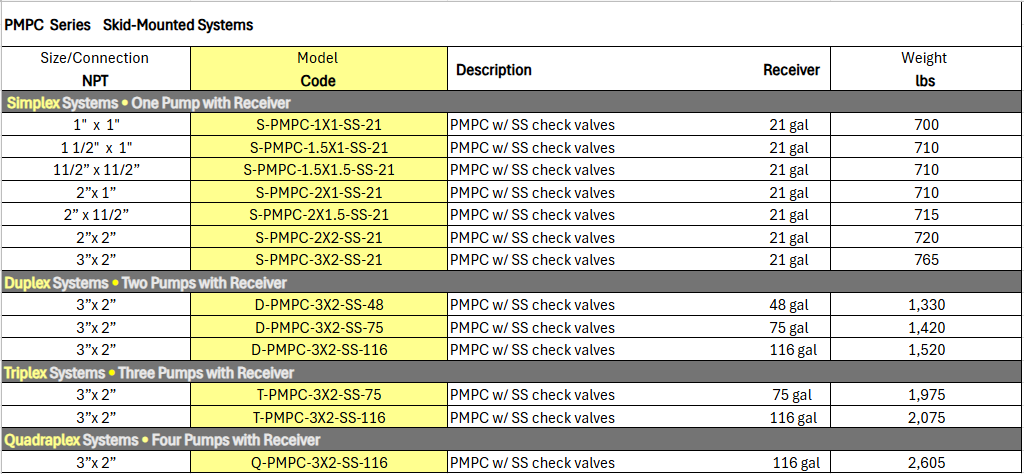Select the 1" x 1" size cell
This screenshot has height=474, width=1024.
(x=95, y=125)
